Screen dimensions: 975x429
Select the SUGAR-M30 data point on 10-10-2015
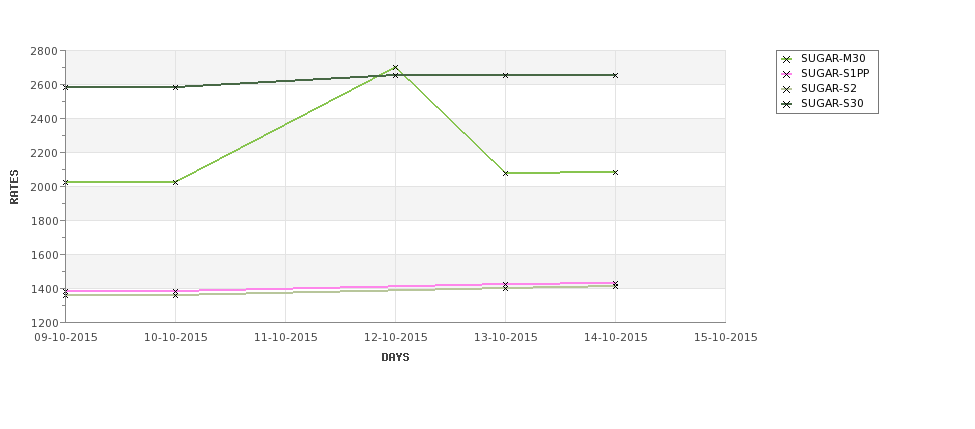click(175, 182)
